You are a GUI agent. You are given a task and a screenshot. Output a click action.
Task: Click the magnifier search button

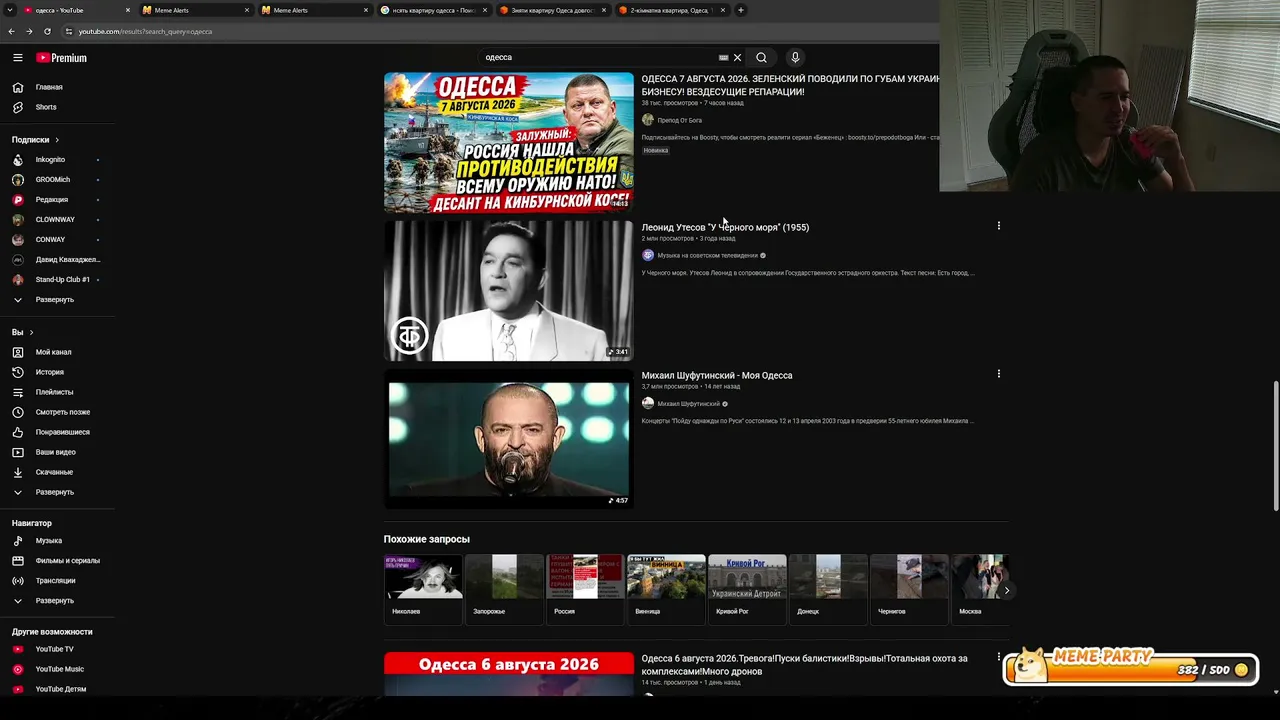coord(761,58)
